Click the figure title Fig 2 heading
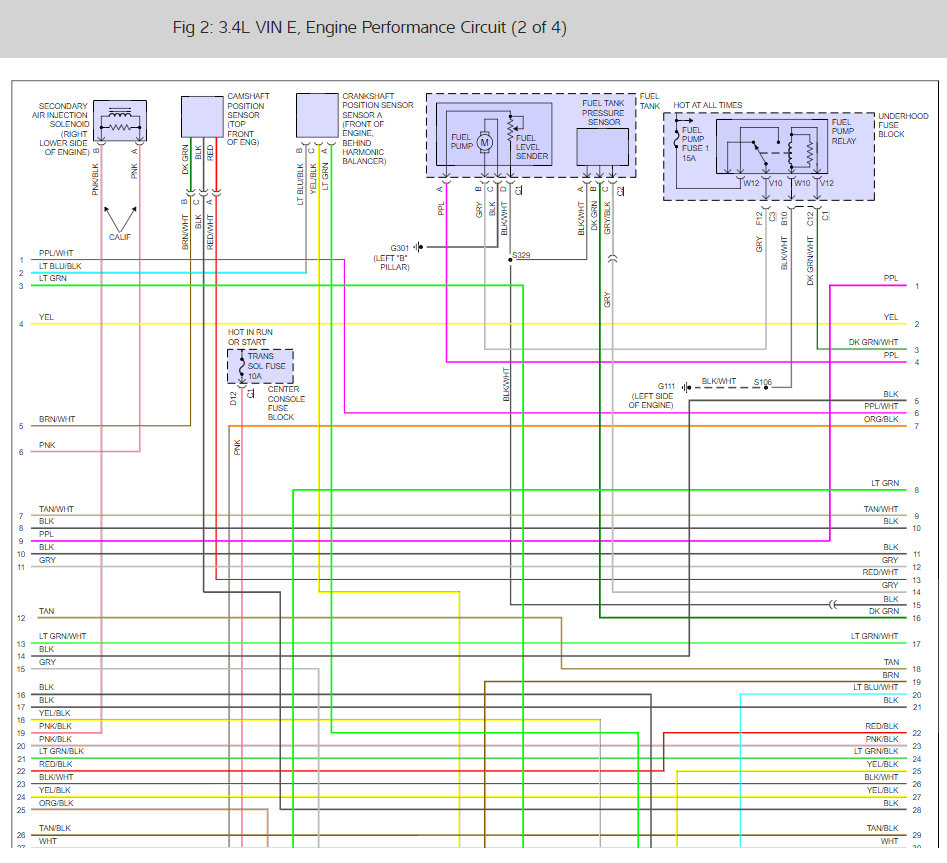Image resolution: width=947 pixels, height=863 pixels. [369, 28]
